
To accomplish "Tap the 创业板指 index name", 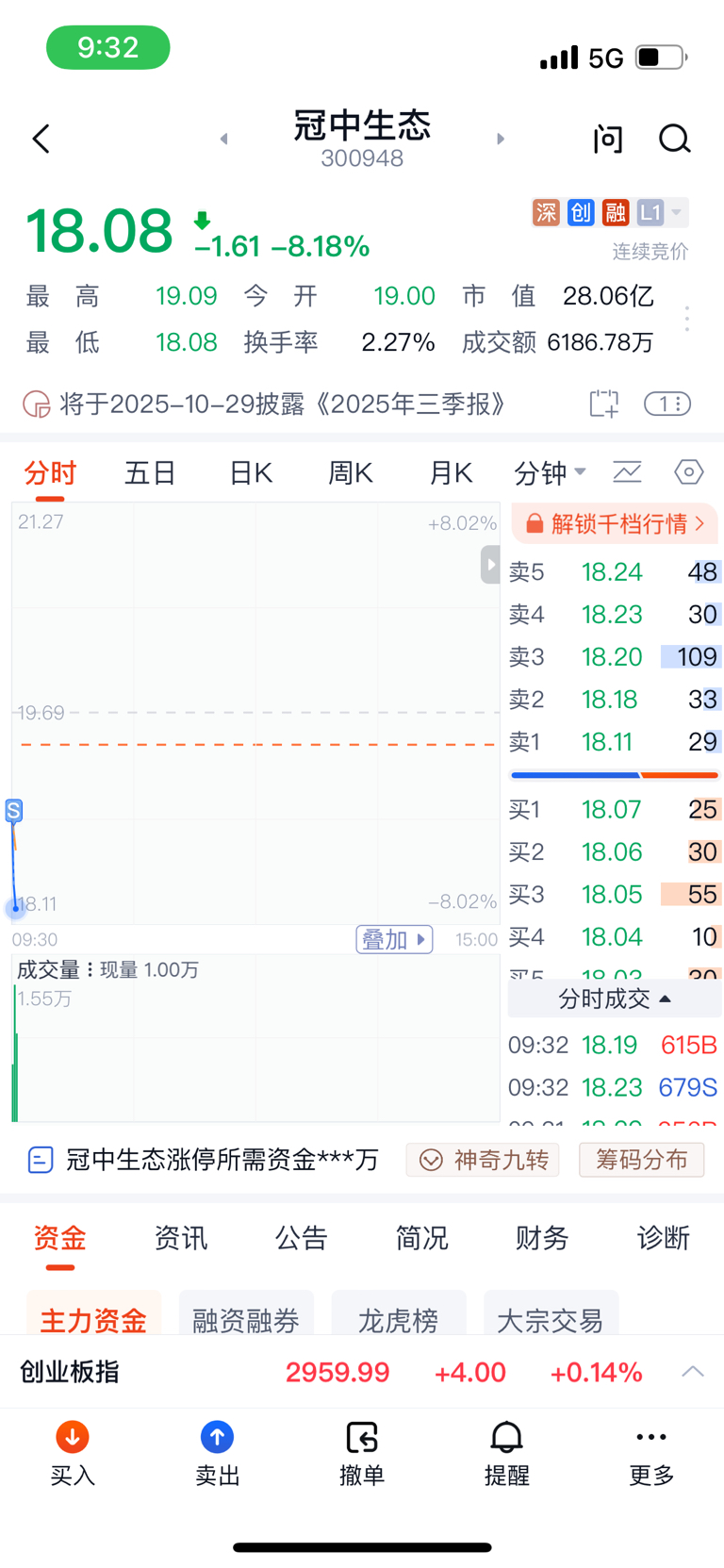I will [x=70, y=1372].
